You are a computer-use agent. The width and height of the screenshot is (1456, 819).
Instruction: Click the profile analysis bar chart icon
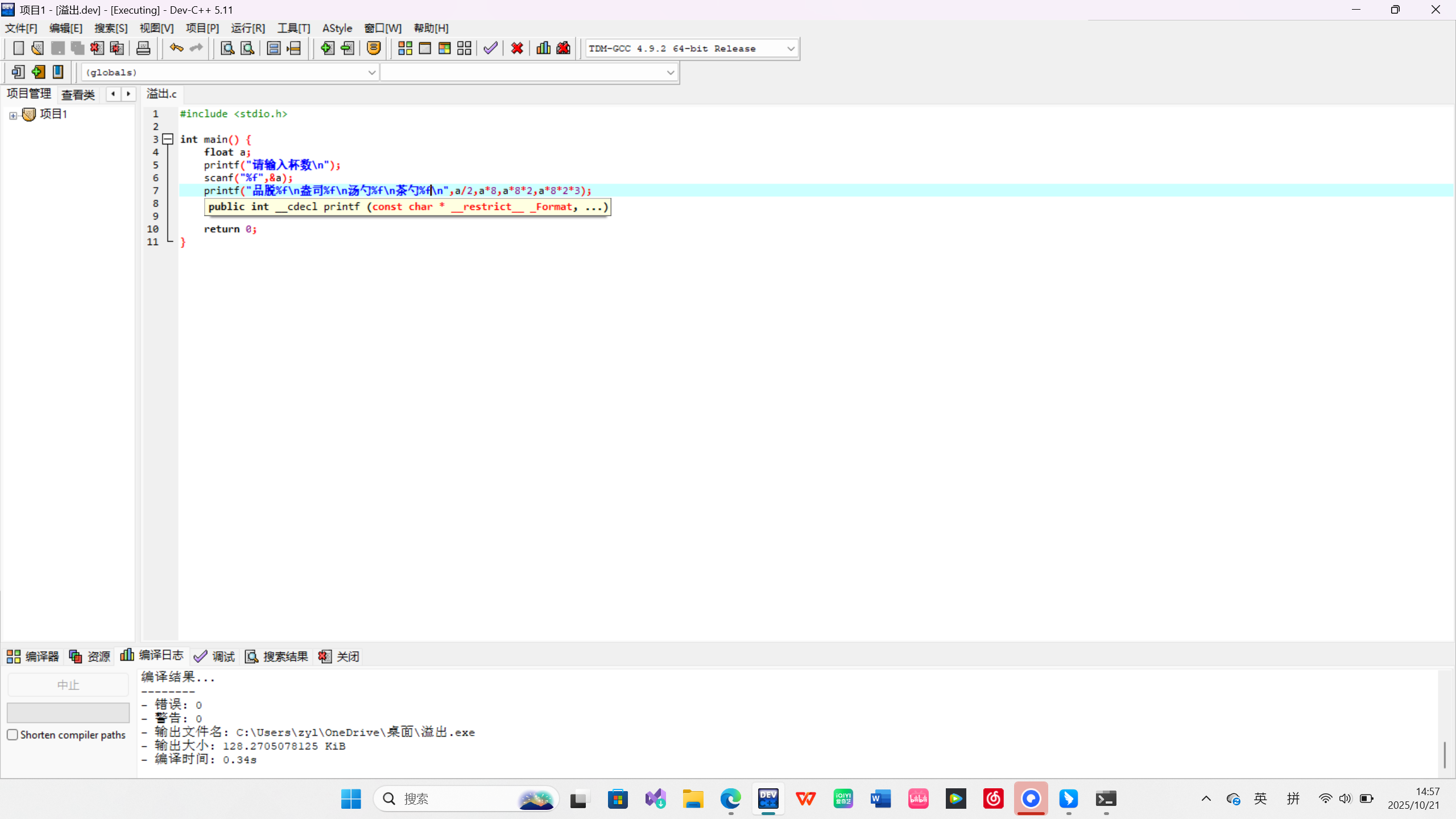543,48
